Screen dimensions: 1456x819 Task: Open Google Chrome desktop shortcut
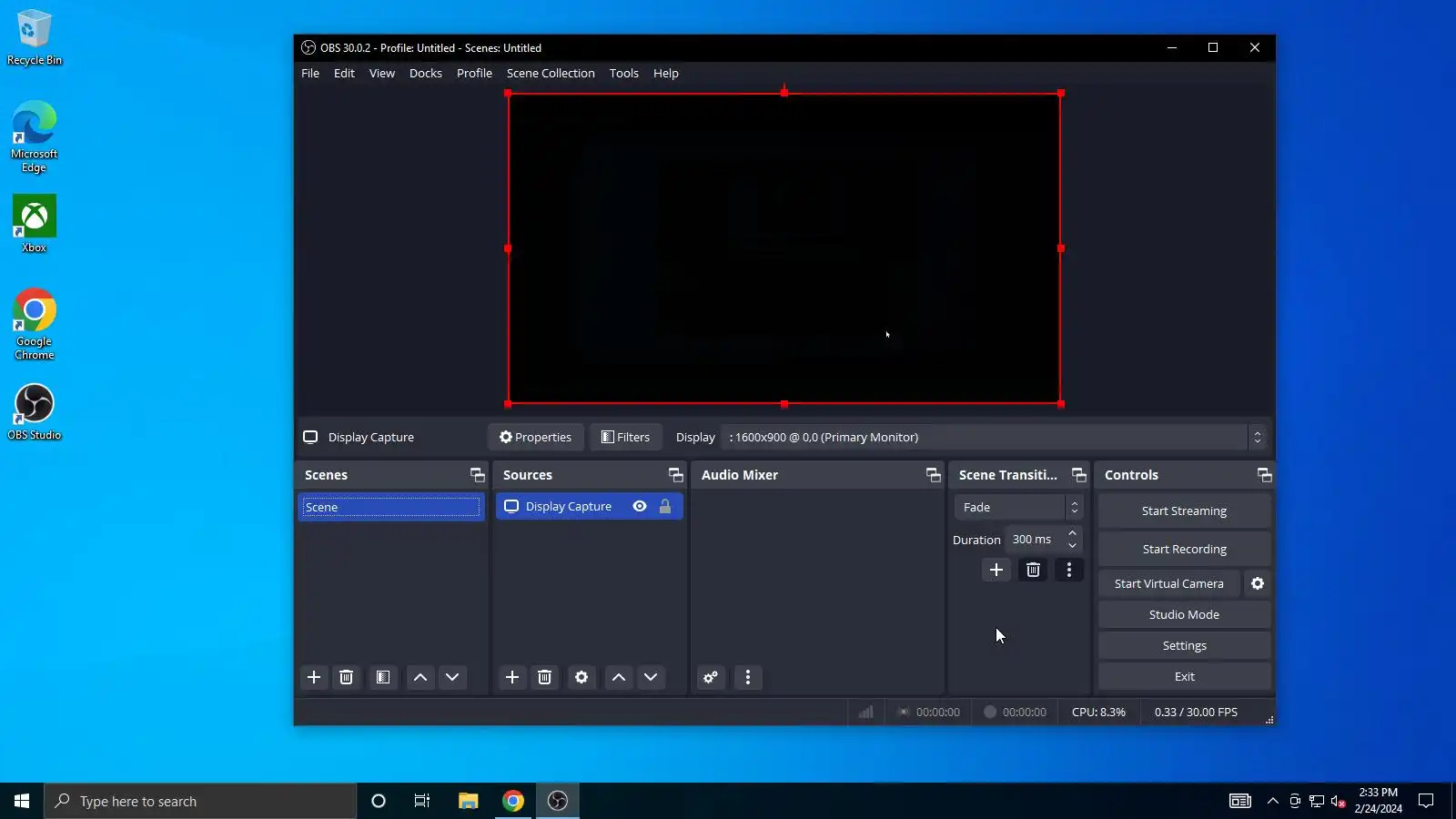pyautogui.click(x=35, y=325)
